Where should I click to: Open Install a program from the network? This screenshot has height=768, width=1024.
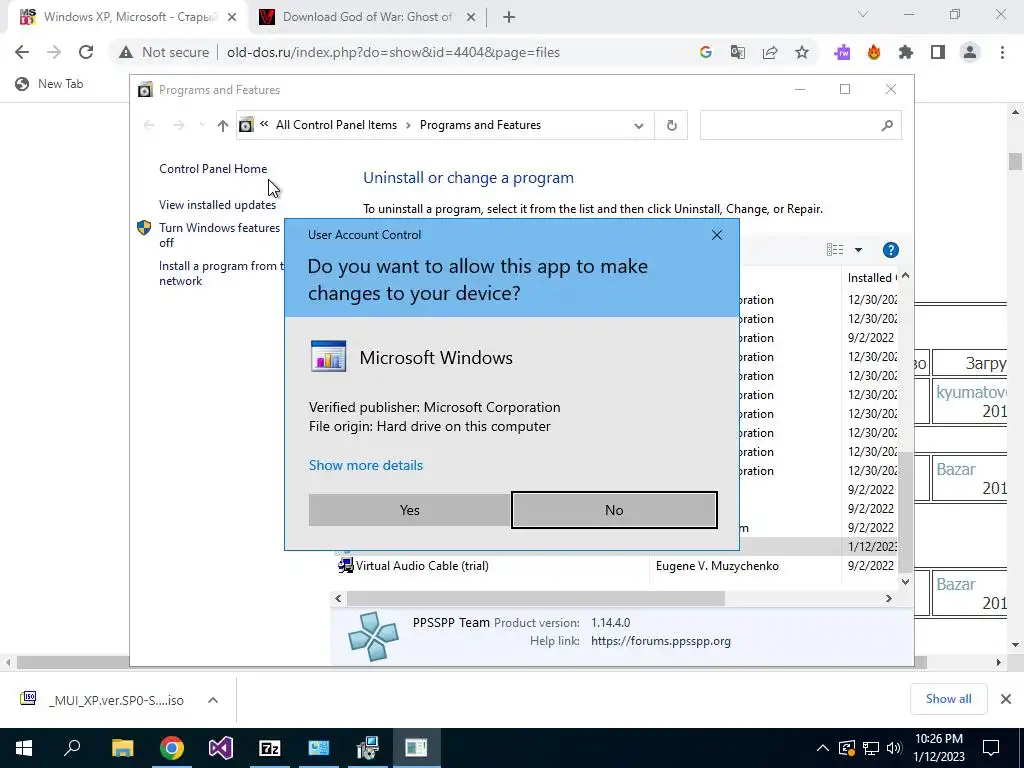(x=221, y=273)
